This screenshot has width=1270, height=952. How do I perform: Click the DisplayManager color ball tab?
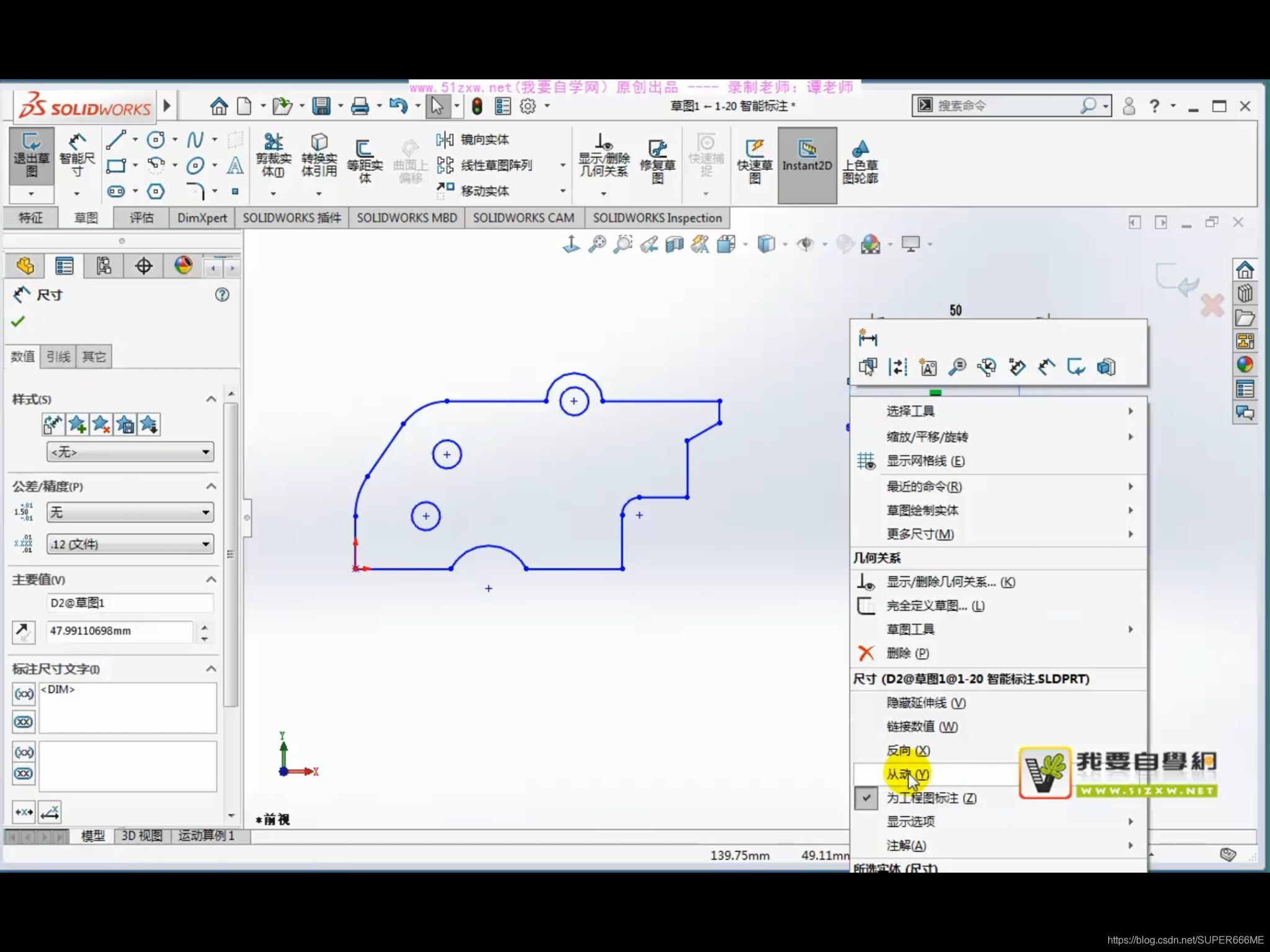[x=183, y=266]
